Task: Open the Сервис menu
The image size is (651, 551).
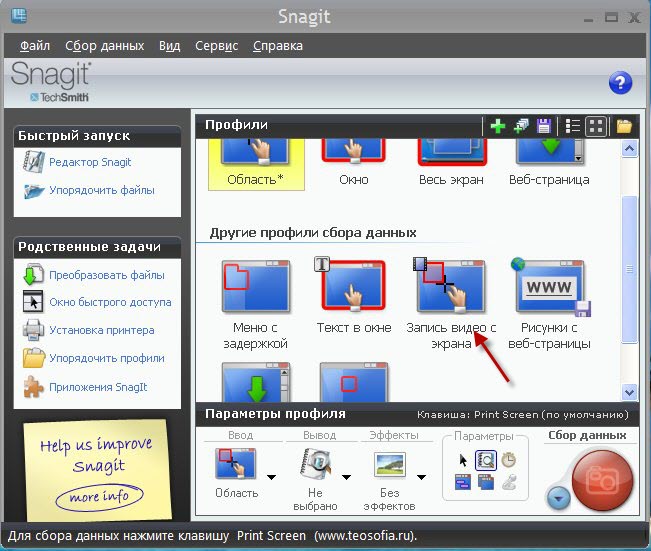Action: [217, 46]
